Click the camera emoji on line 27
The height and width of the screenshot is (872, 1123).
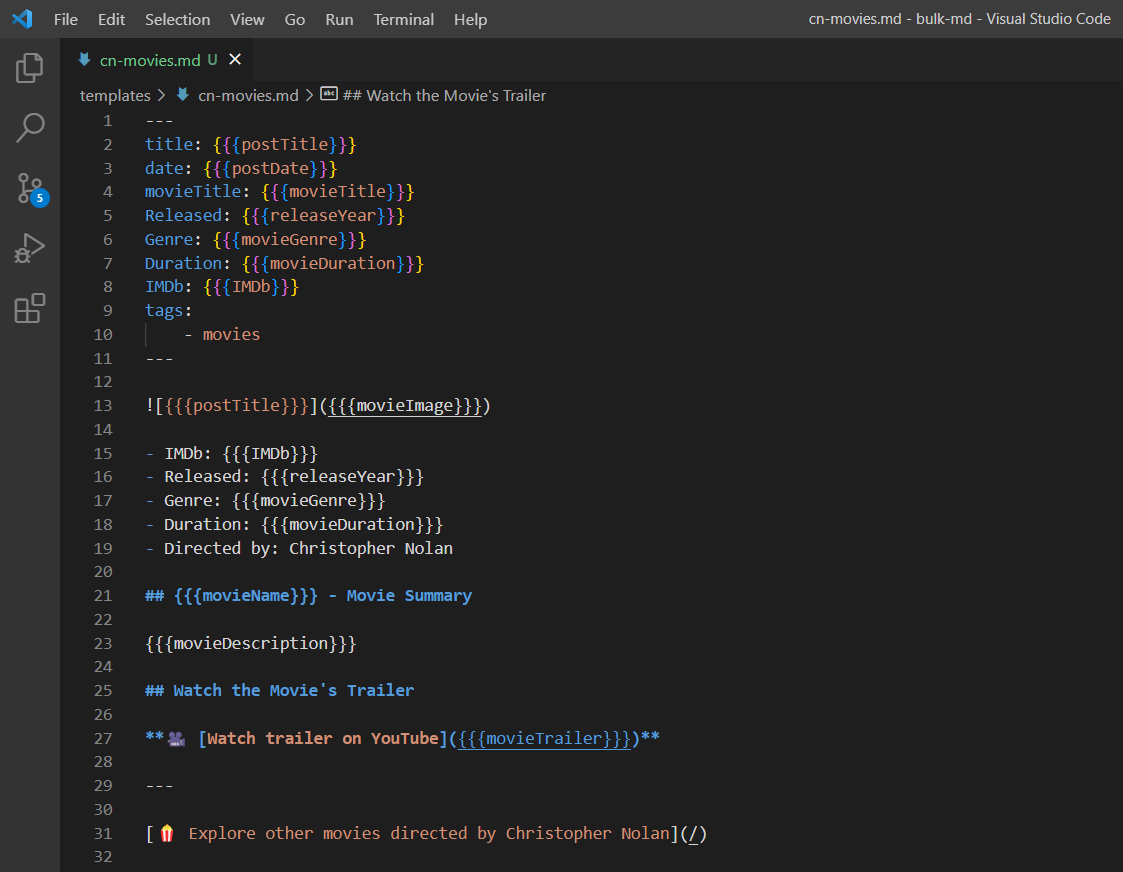176,739
